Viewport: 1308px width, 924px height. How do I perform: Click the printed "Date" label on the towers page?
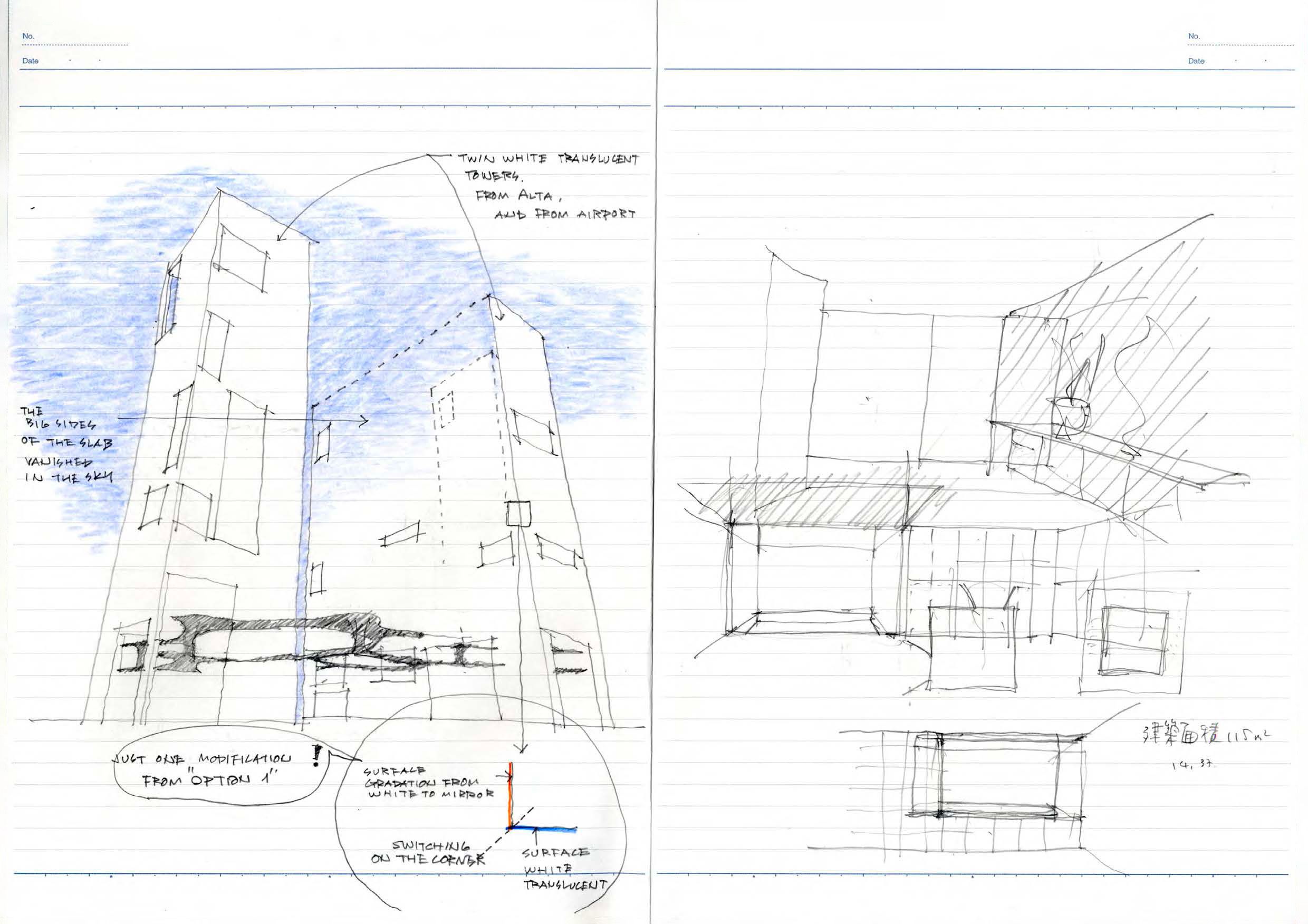pos(30,61)
